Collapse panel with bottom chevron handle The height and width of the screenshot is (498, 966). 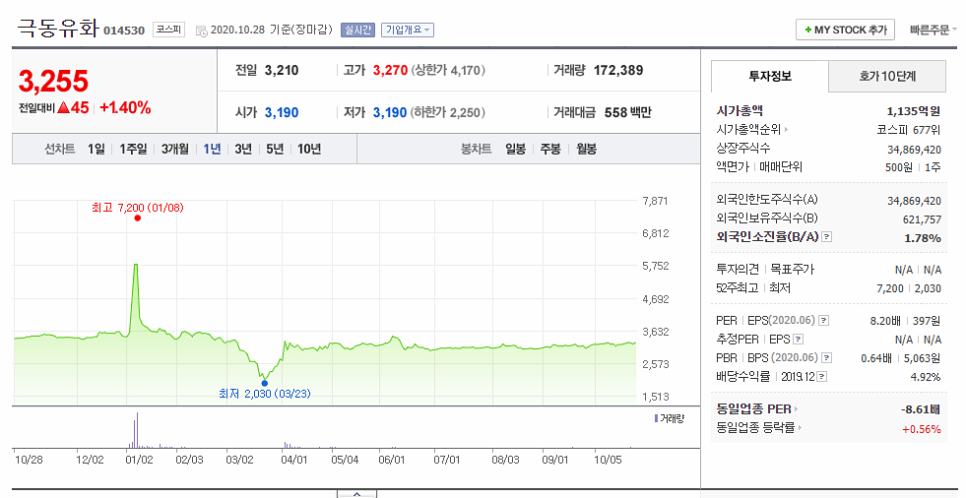click(x=357, y=494)
